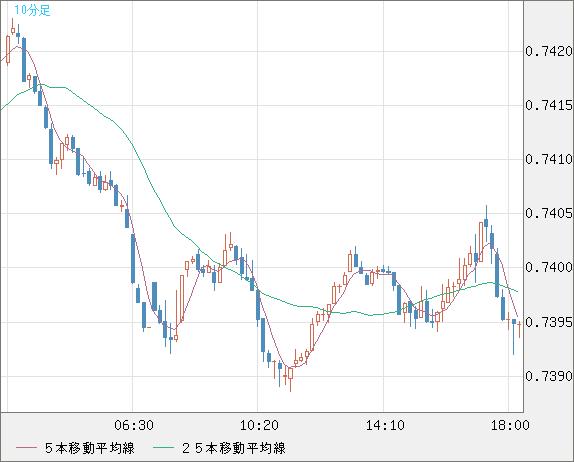Image resolution: width=574 pixels, height=462 pixels.
Task: Click the 0.7420 price axis label
Action: 549,51
